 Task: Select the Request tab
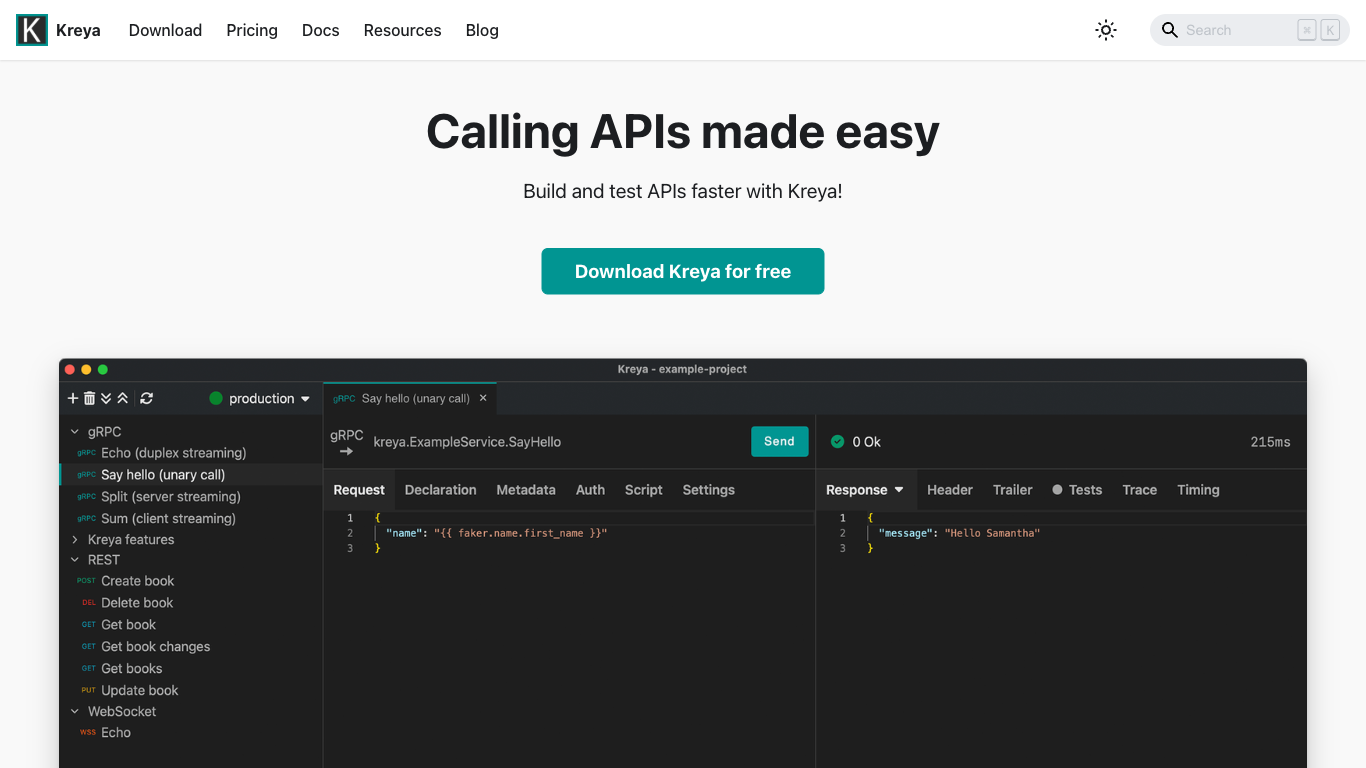[359, 490]
